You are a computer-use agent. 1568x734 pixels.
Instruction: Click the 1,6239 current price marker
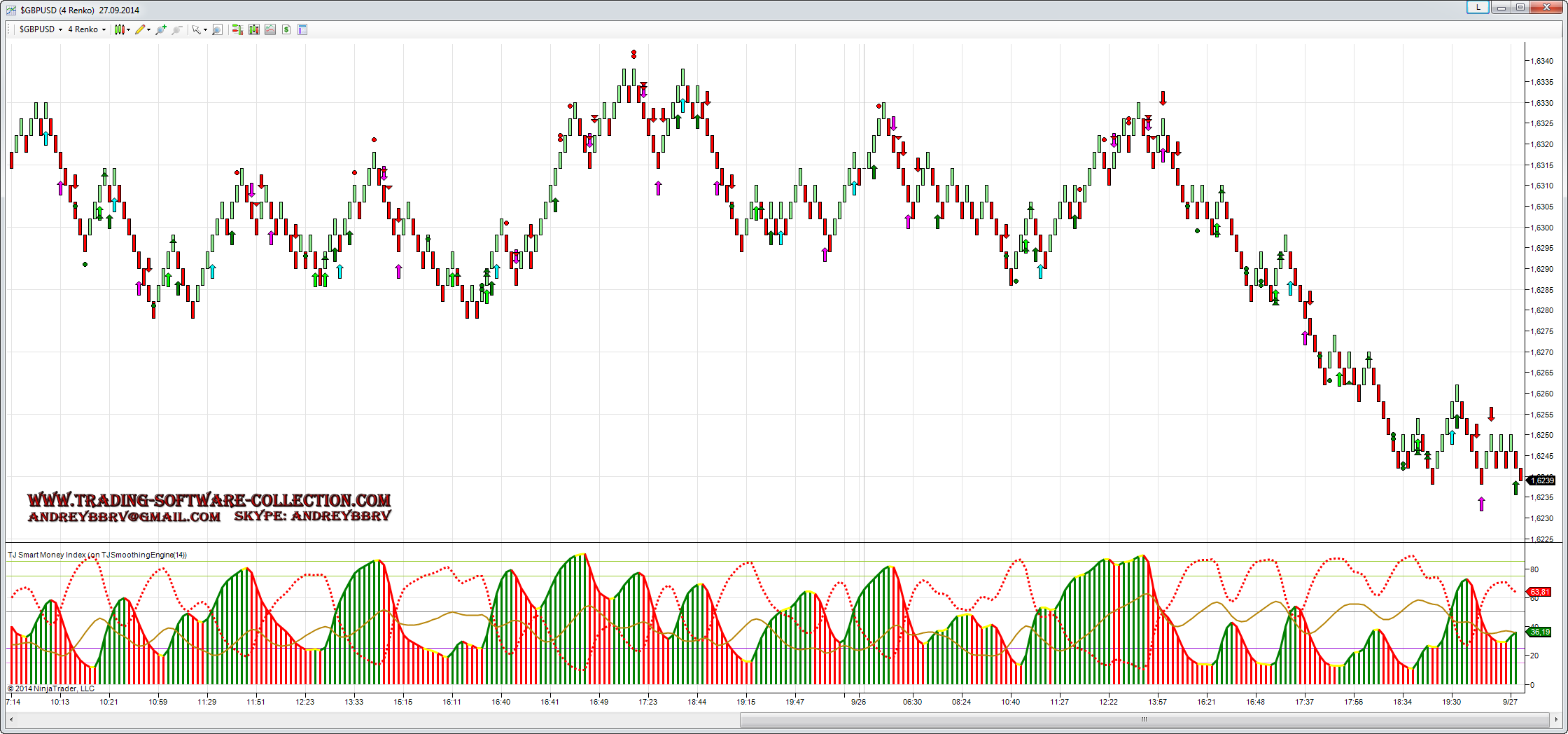[1542, 480]
